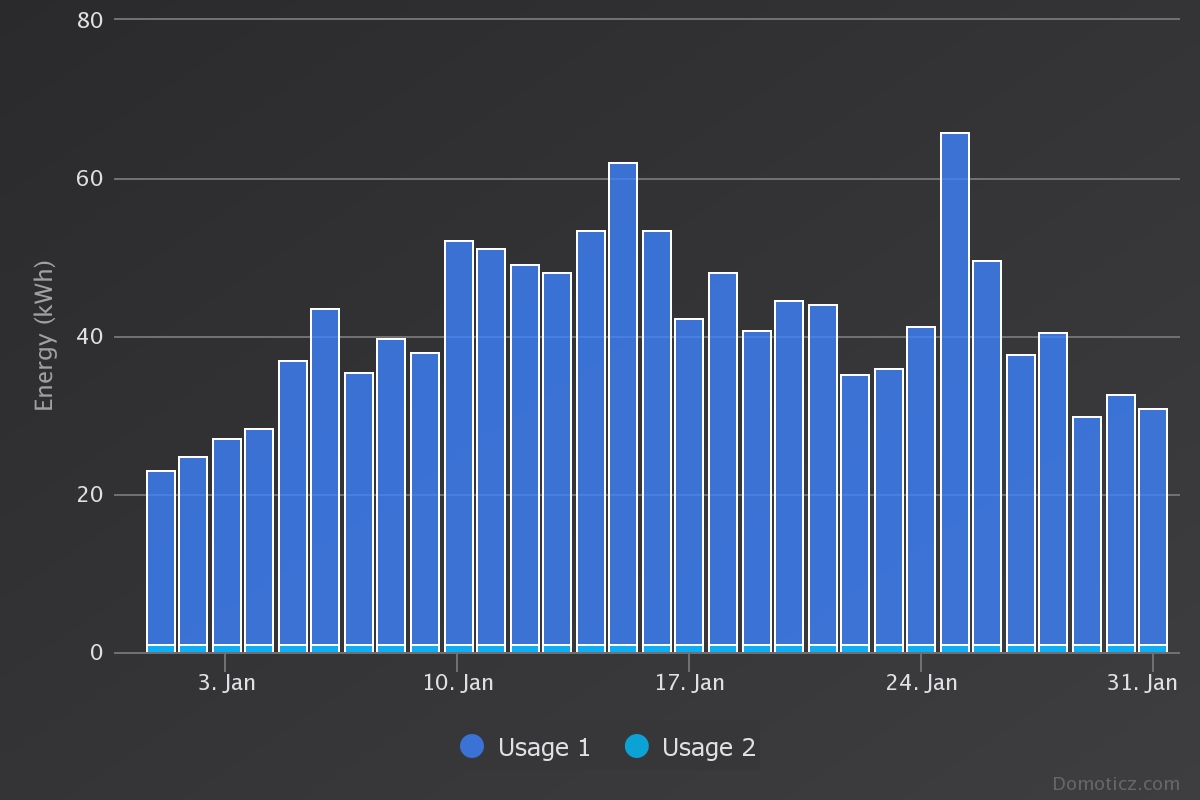This screenshot has height=800, width=1200.
Task: Click the 3. Jan axis label
Action: pyautogui.click(x=226, y=683)
